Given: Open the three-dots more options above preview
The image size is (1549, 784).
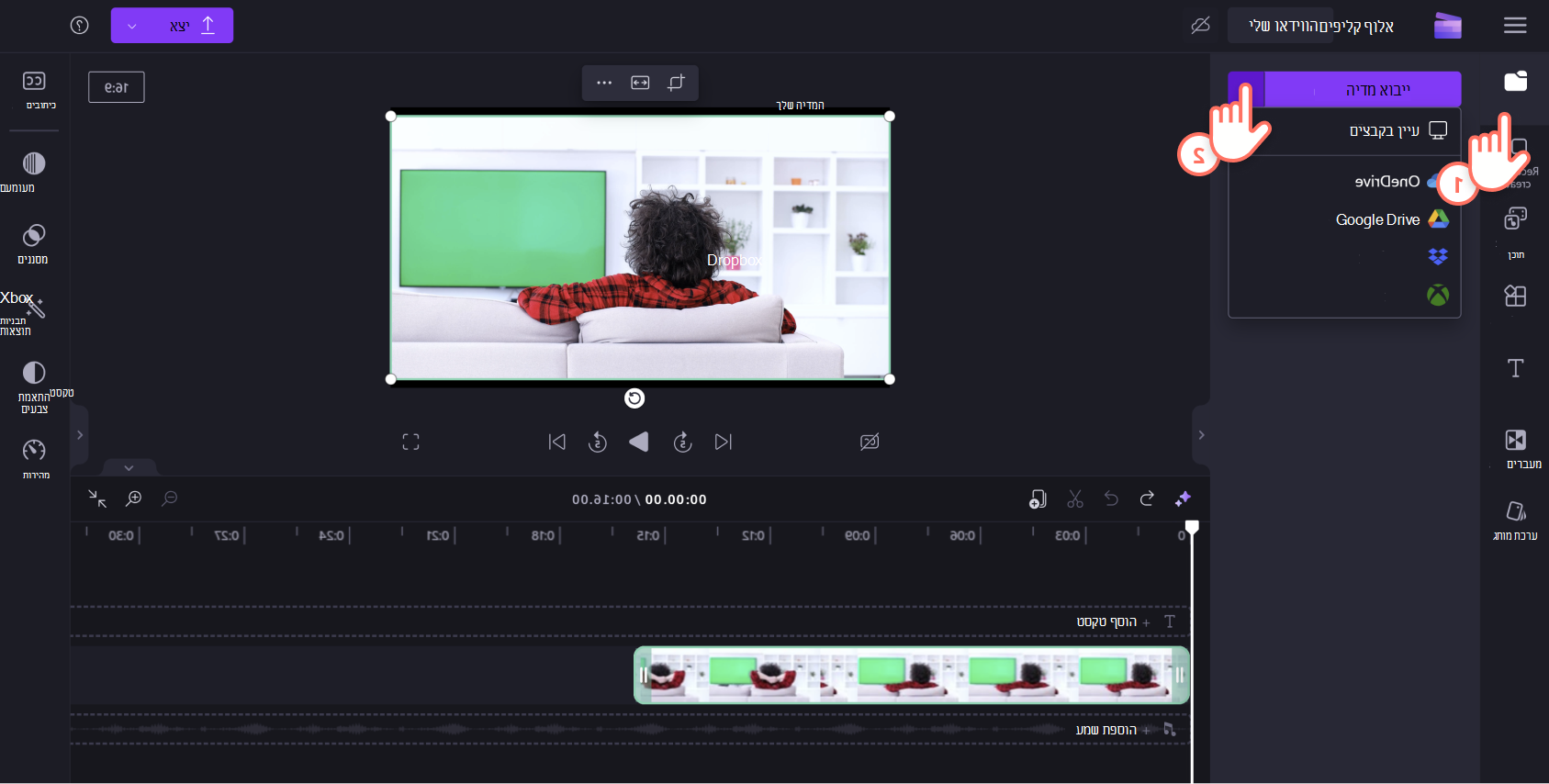Looking at the screenshot, I should tap(604, 83).
